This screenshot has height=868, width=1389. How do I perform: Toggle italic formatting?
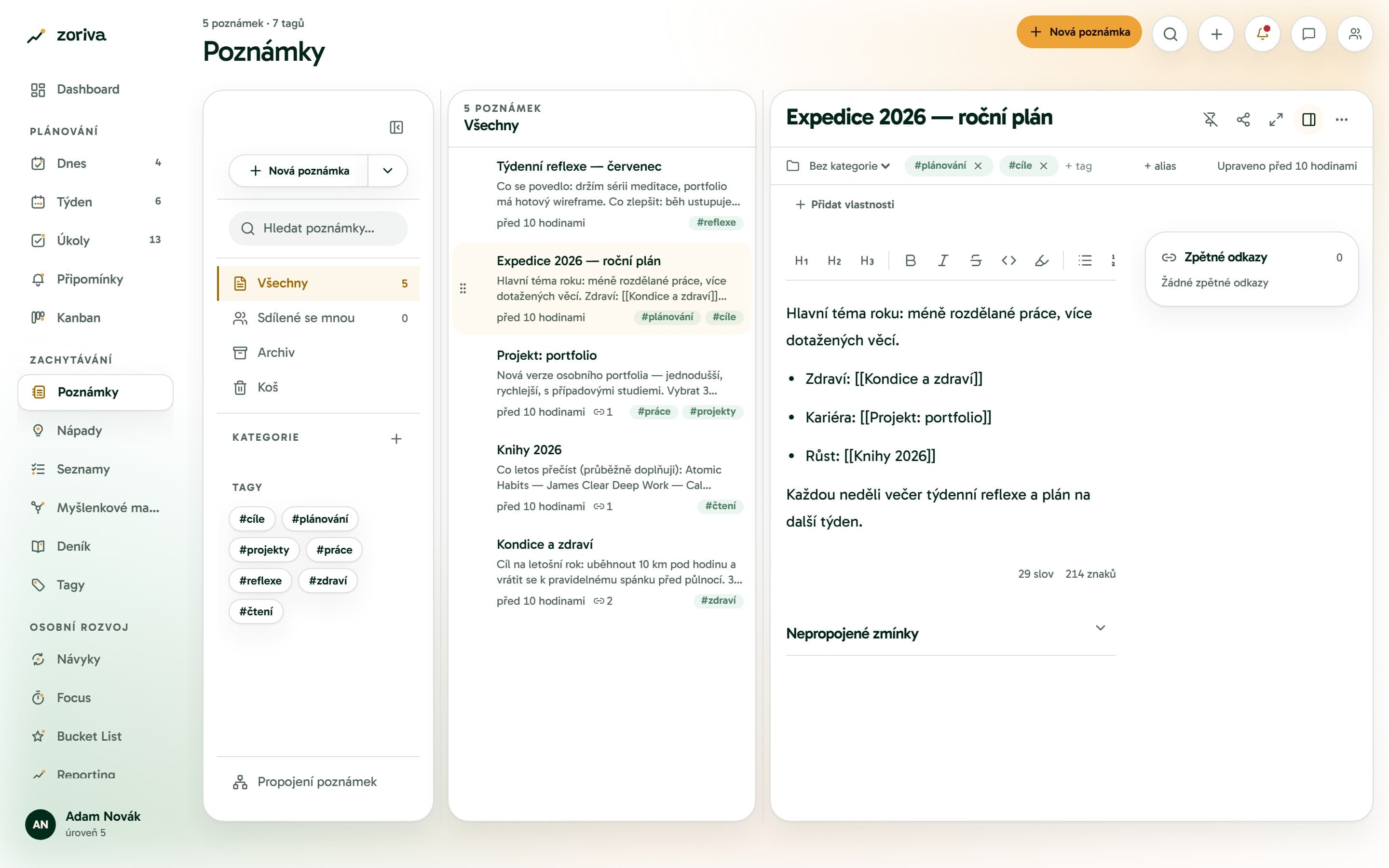pos(942,260)
